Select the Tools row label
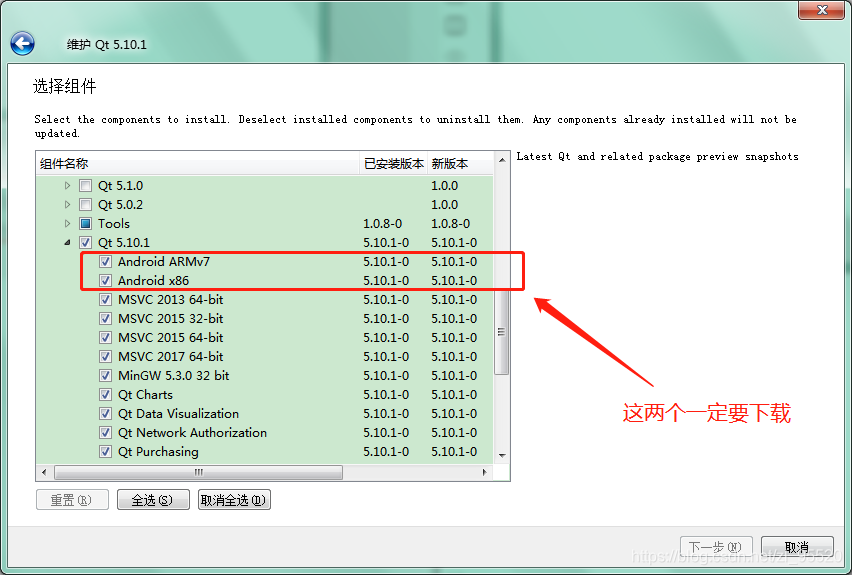The width and height of the screenshot is (852, 575). pos(114,224)
